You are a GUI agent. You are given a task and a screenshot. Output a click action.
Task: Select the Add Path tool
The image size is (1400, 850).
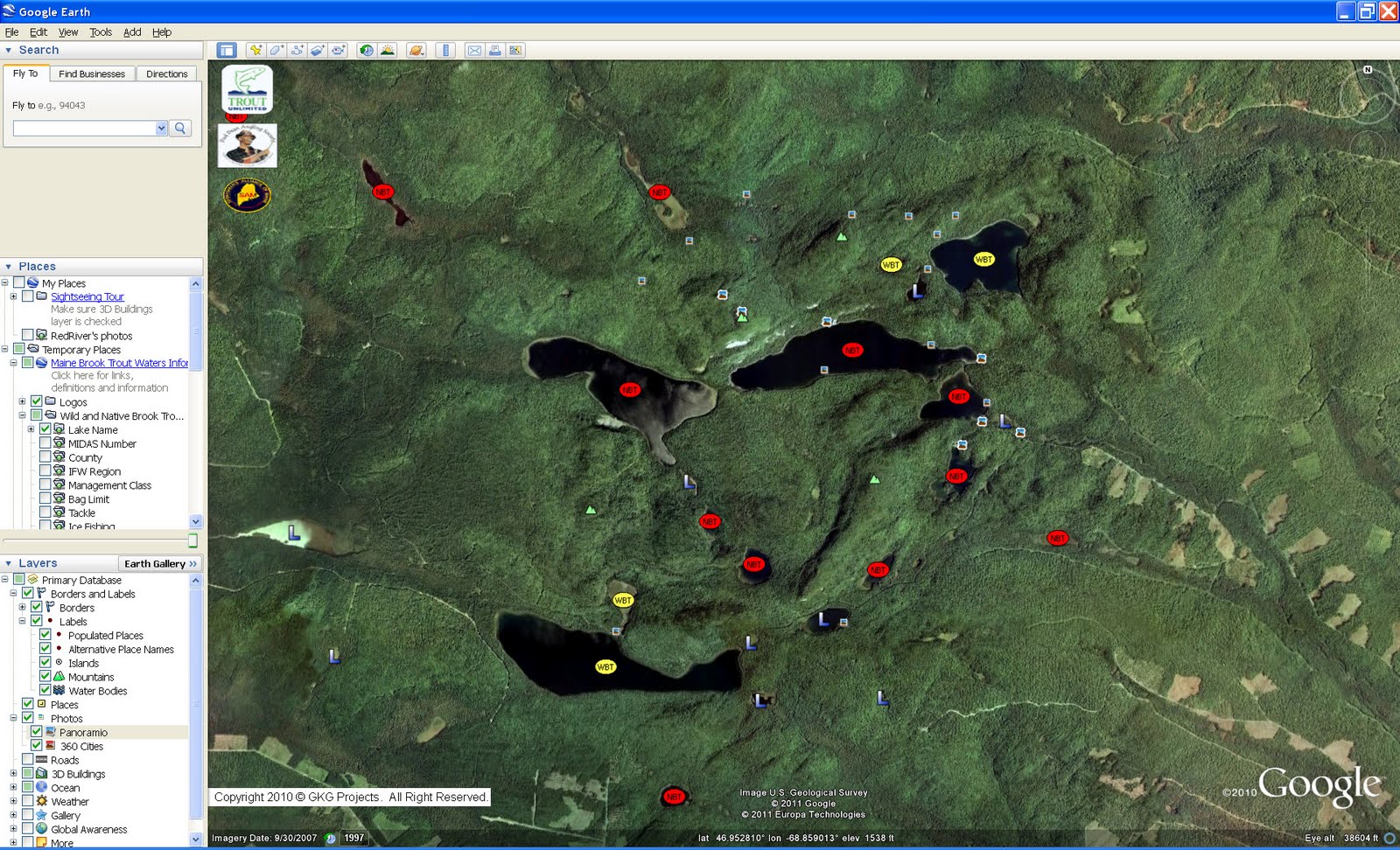pyautogui.click(x=296, y=50)
